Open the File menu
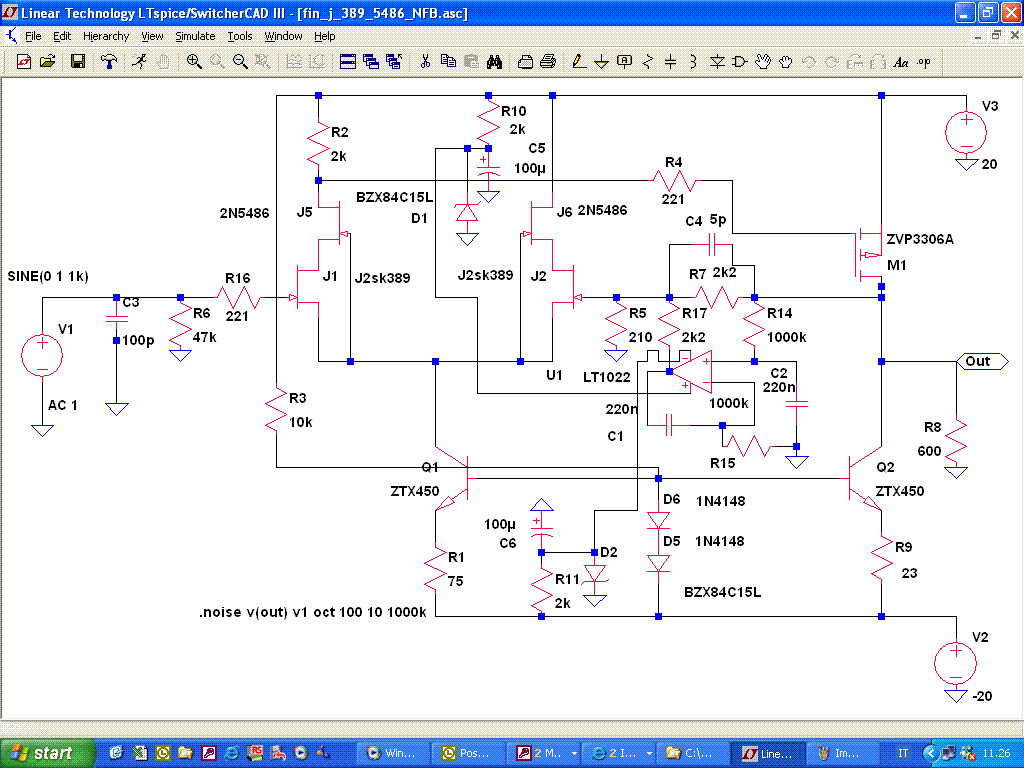Screen dimensions: 1024x768 tap(33, 36)
